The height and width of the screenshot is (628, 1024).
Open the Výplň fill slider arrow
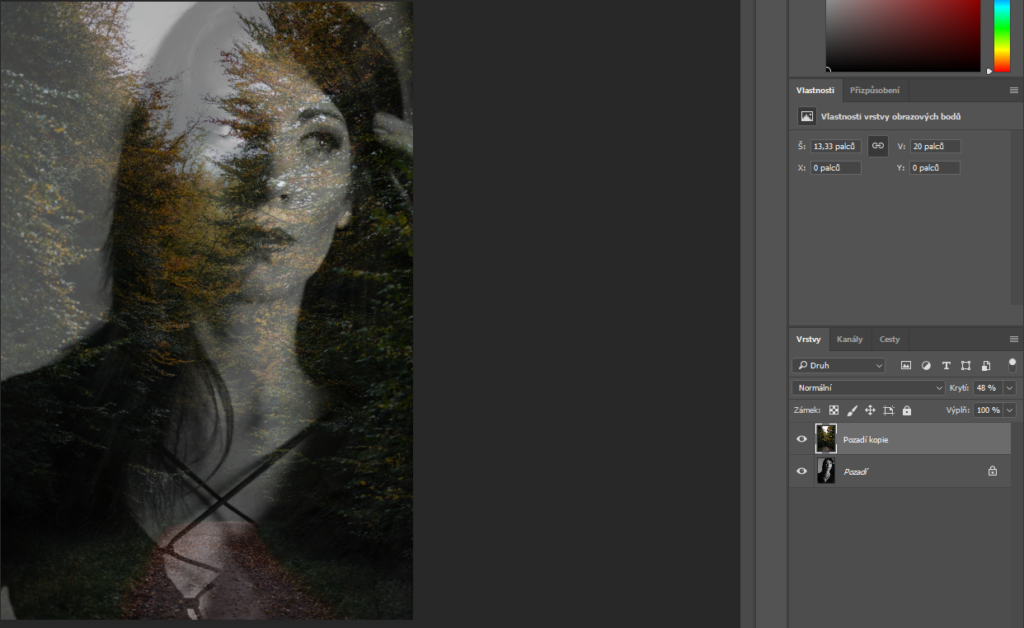[1010, 410]
